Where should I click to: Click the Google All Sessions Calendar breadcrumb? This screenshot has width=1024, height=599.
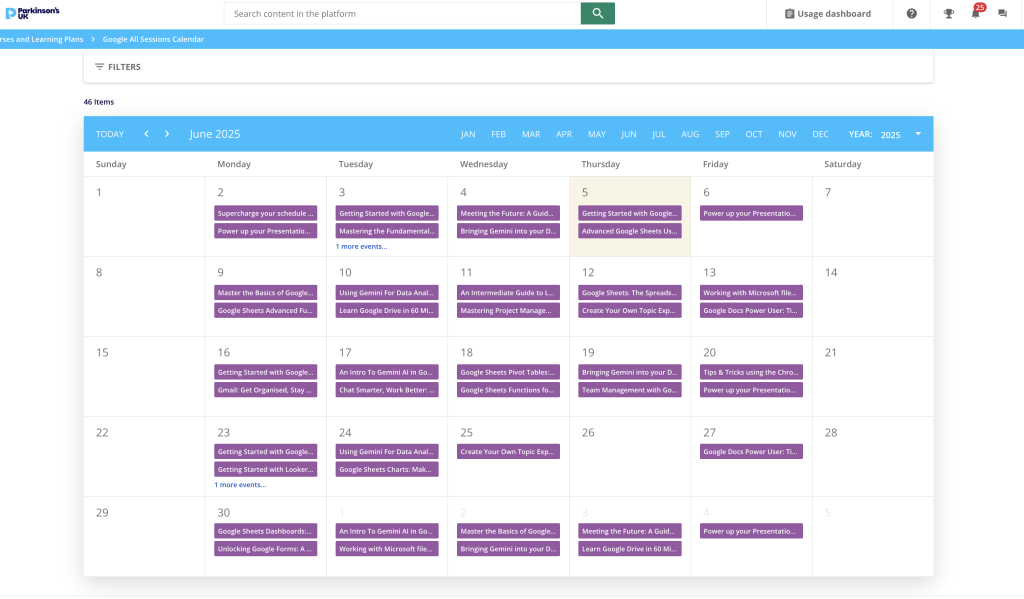(153, 39)
